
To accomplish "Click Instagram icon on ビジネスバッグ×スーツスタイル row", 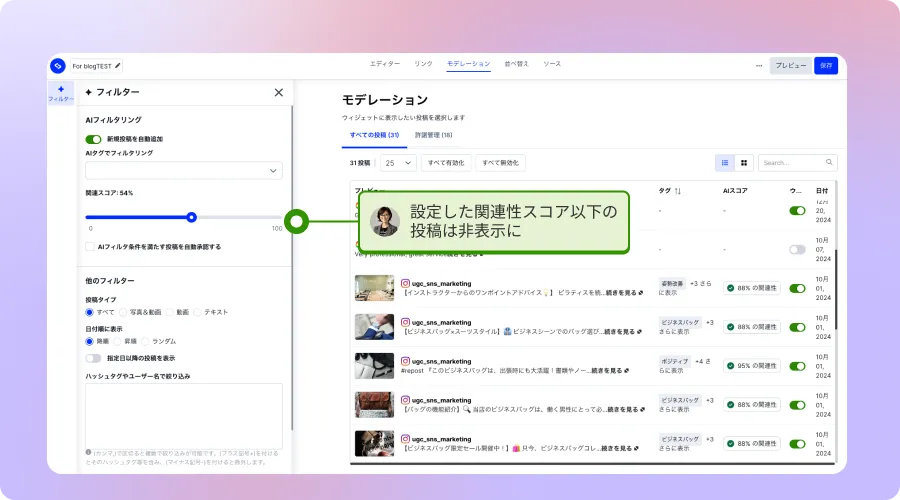I will click(405, 322).
